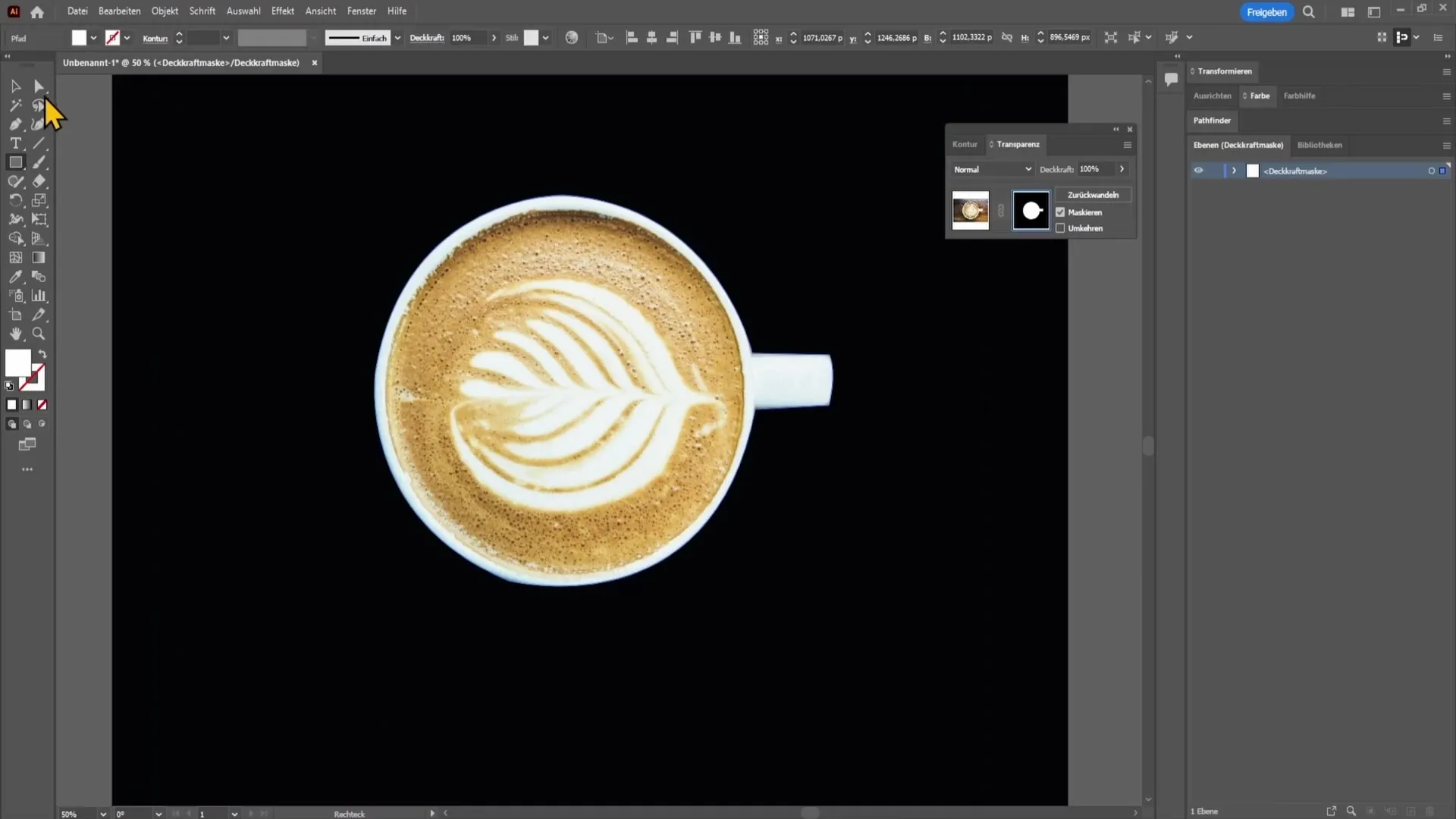Click the Freigeben button
The height and width of the screenshot is (819, 1456).
pos(1266,12)
